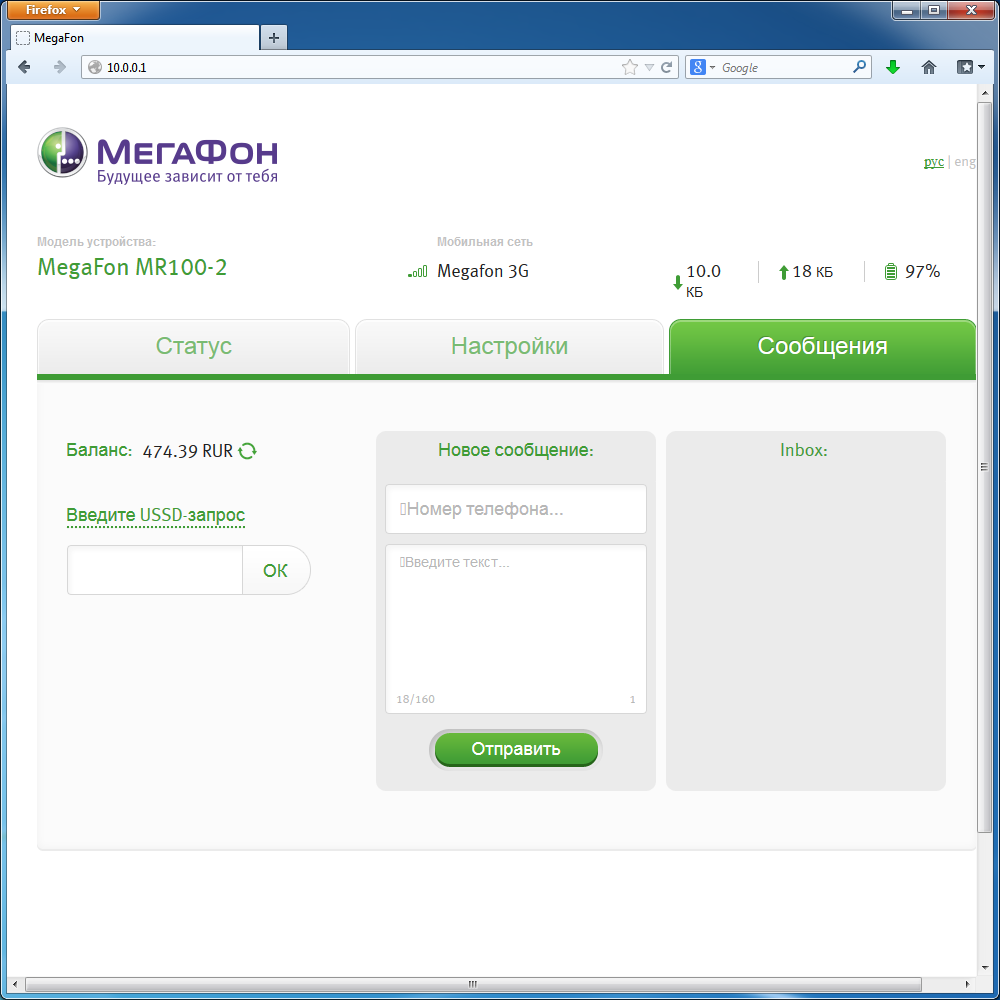1000x1000 pixels.
Task: Click the Новое сообщение: heading
Action: click(515, 450)
